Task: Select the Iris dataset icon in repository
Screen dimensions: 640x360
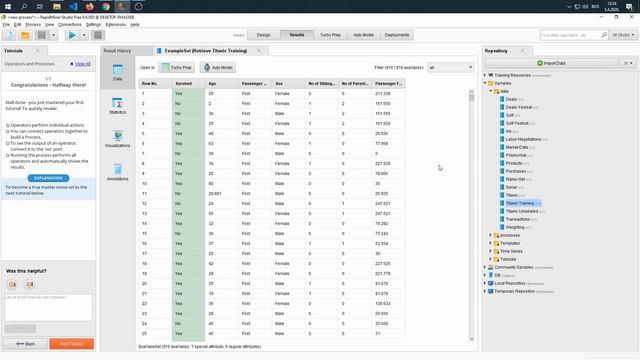Action: (502, 131)
